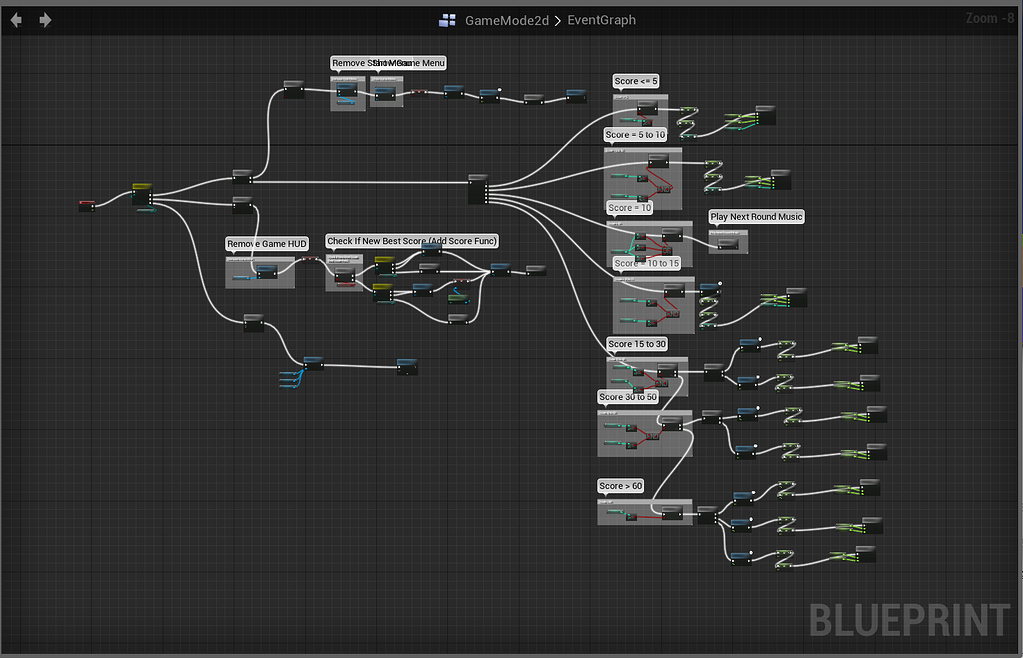Screen dimensions: 1023x658
Task: Select the blue node at bottom wire end
Action: (x=407, y=366)
